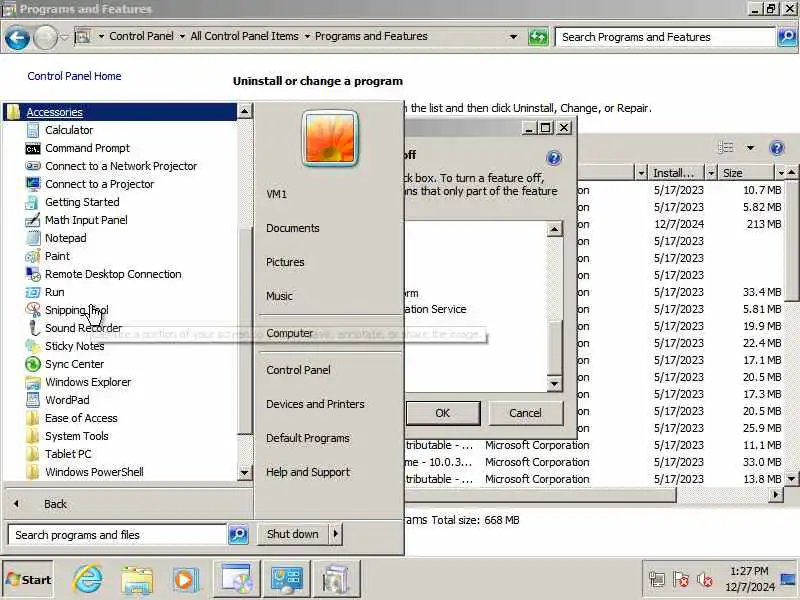
Task: Open the Shut down options arrow
Action: (336, 534)
